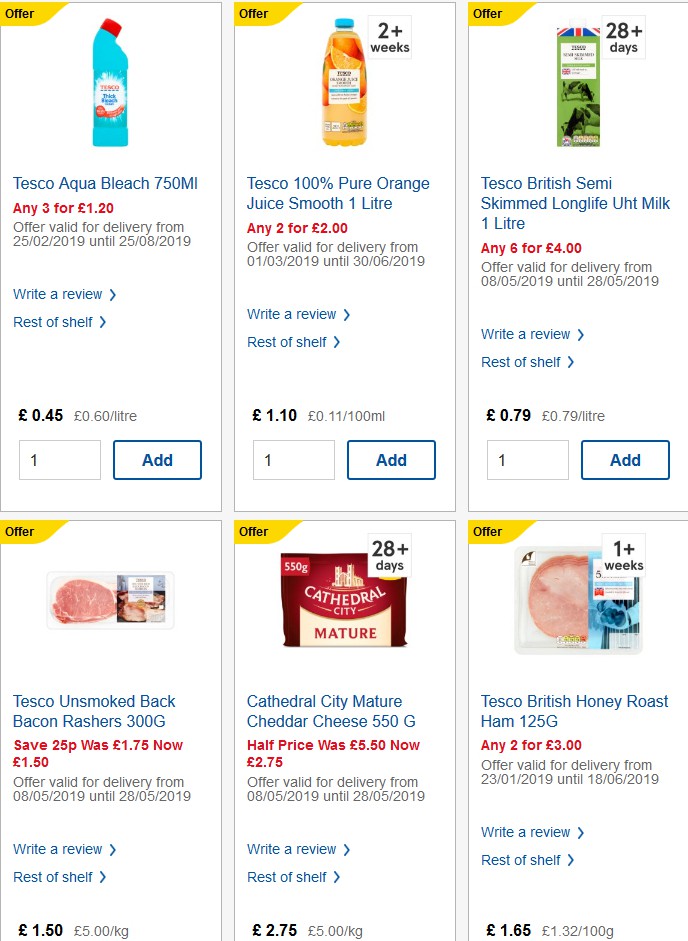
Task: Write a review for the Honey Roast Ham
Action: [x=526, y=832]
